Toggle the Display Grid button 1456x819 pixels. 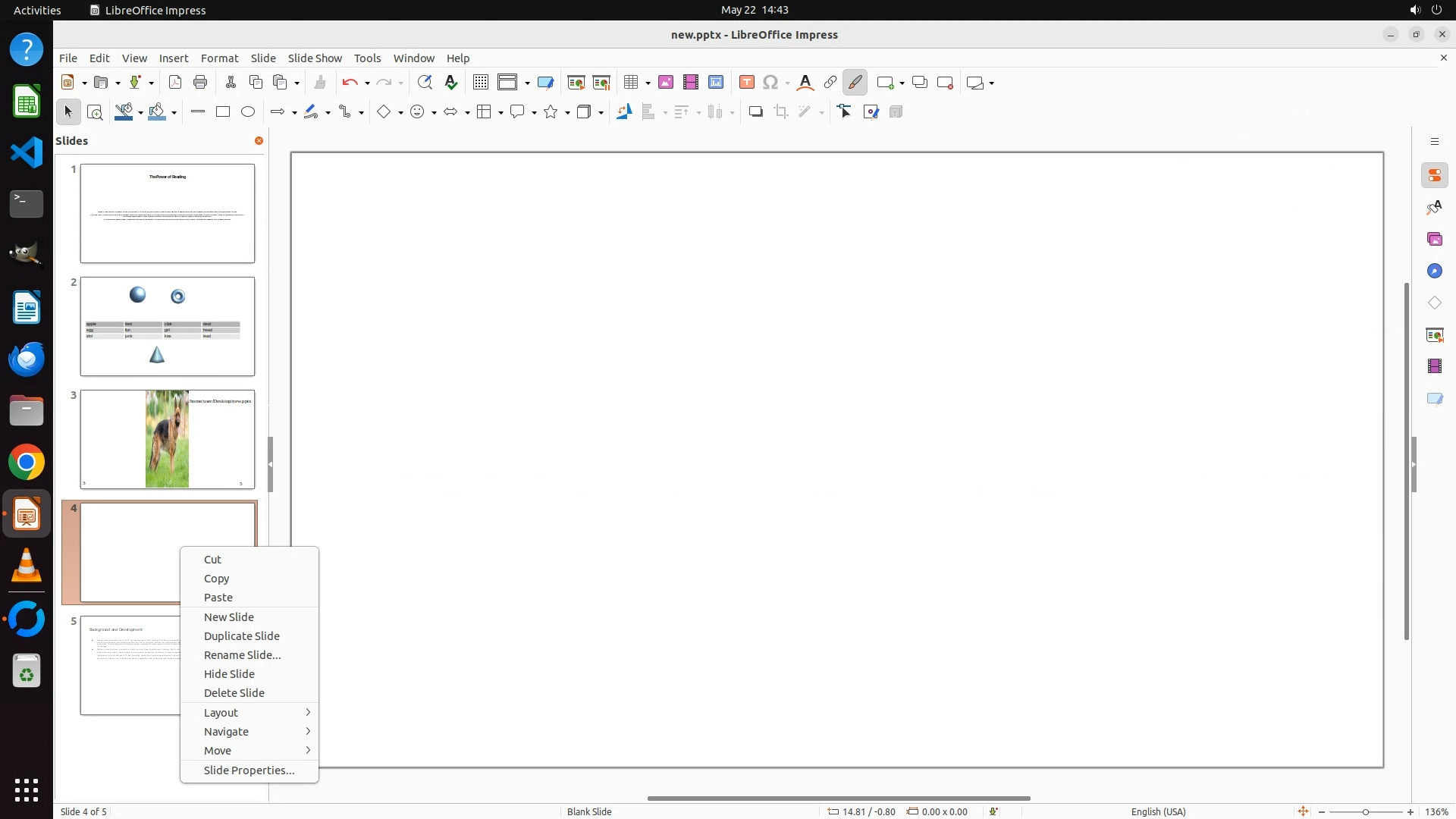click(481, 83)
